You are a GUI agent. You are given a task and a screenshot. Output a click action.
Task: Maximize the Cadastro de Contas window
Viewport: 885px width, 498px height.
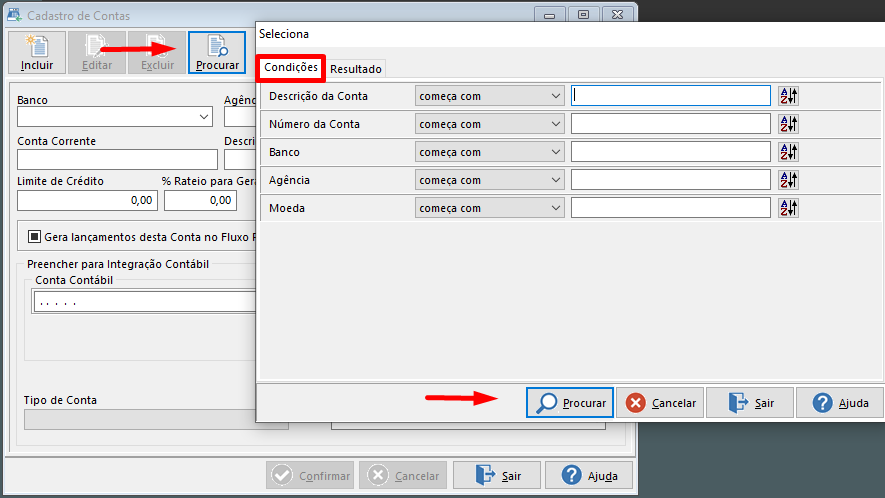click(x=584, y=15)
